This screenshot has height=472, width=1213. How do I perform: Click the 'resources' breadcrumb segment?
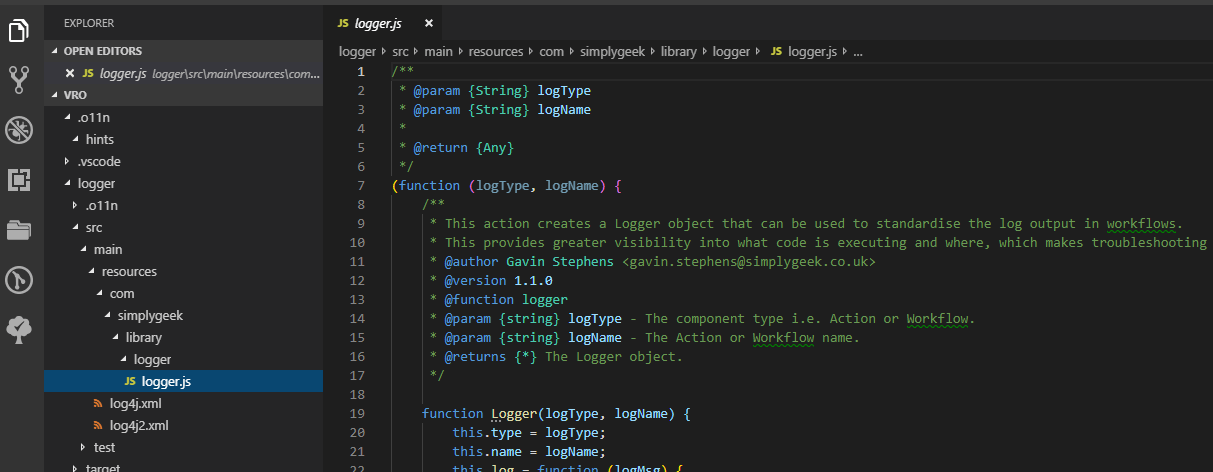(x=496, y=51)
